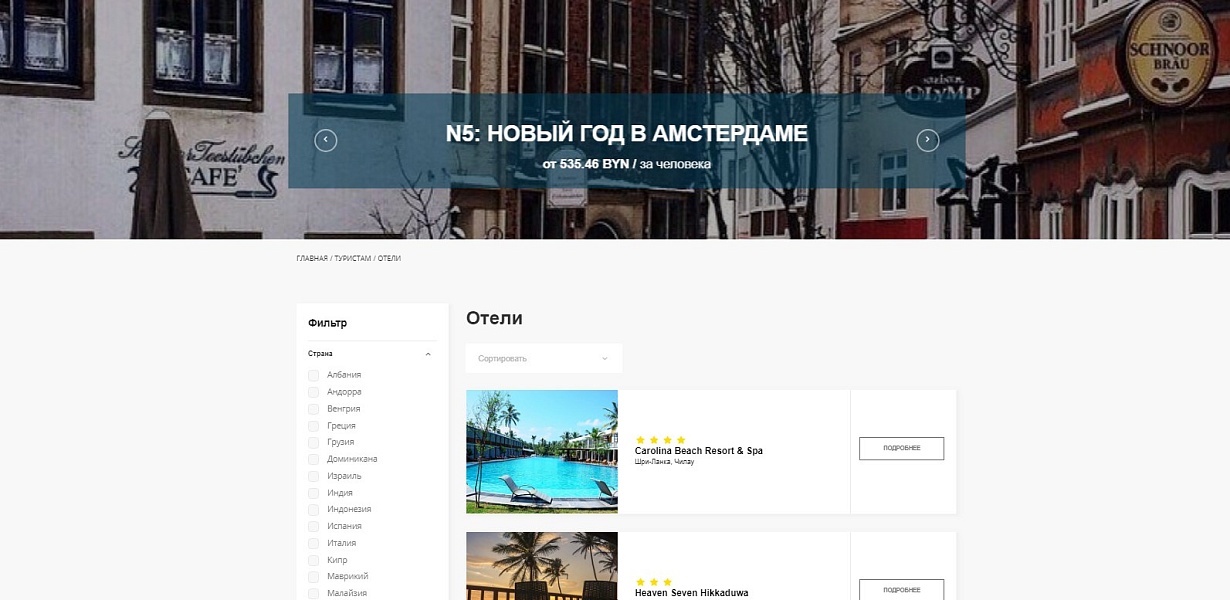Collapse the Страна filter section
Viewport: 1230px width, 600px height.
[428, 354]
